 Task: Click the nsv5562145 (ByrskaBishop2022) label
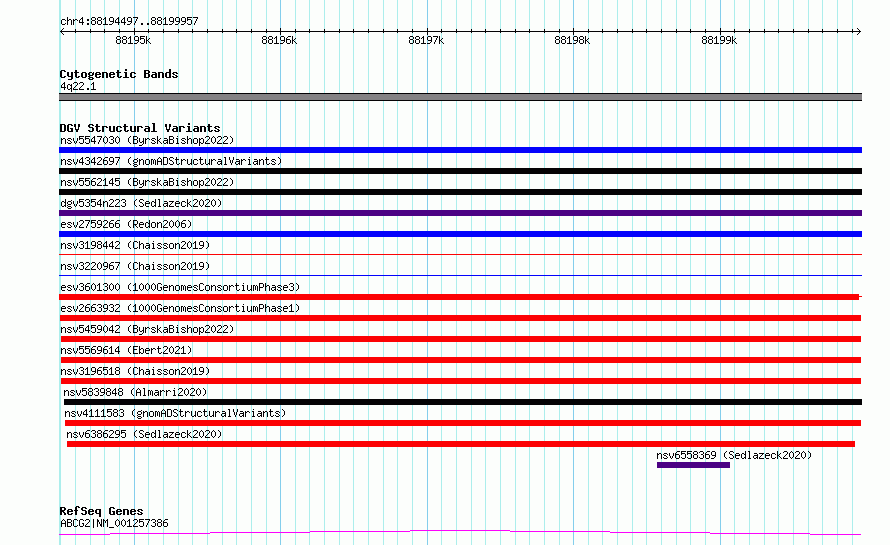click(x=147, y=182)
